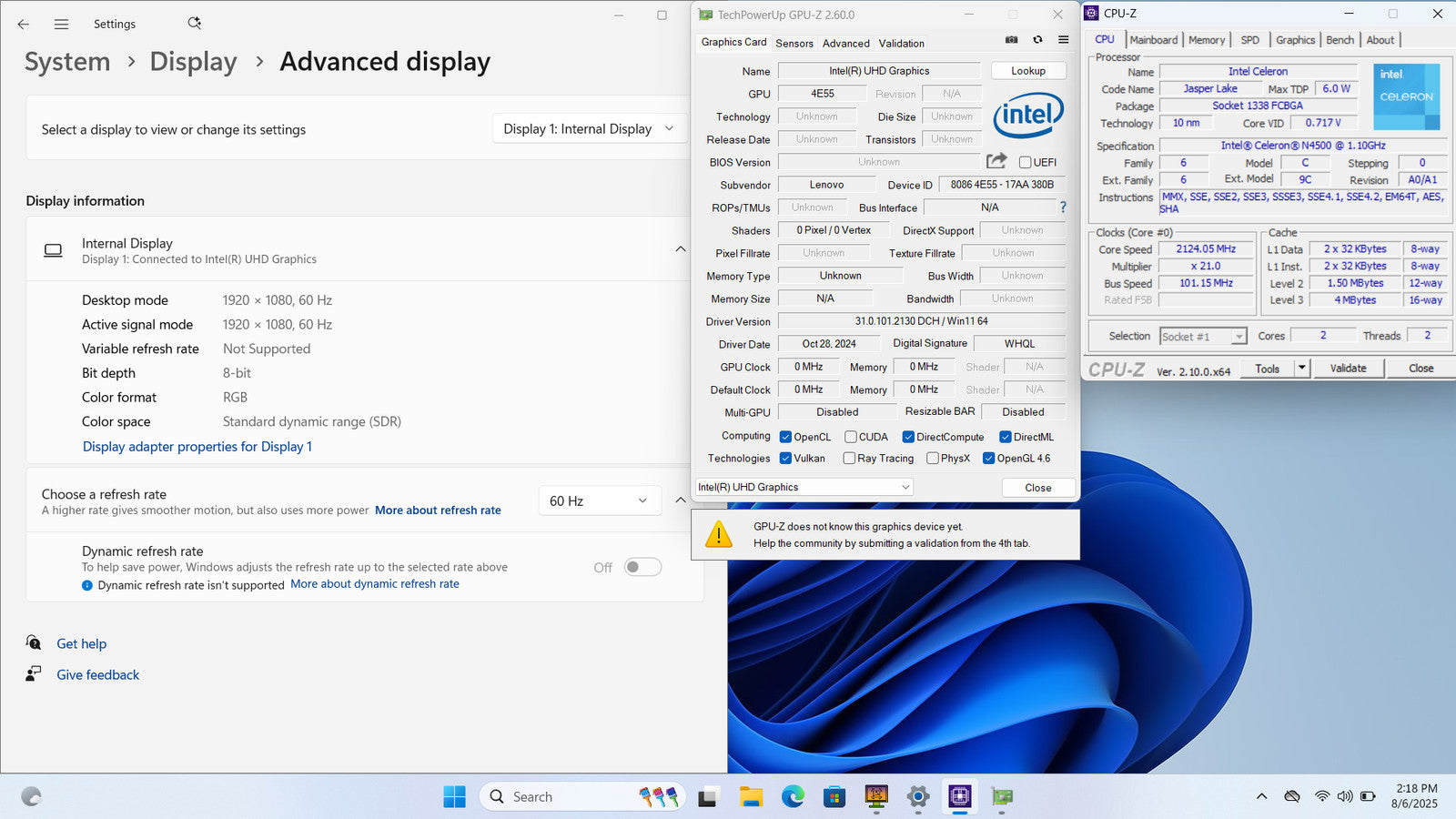
Task: Open Task View in taskbar
Action: click(x=709, y=797)
